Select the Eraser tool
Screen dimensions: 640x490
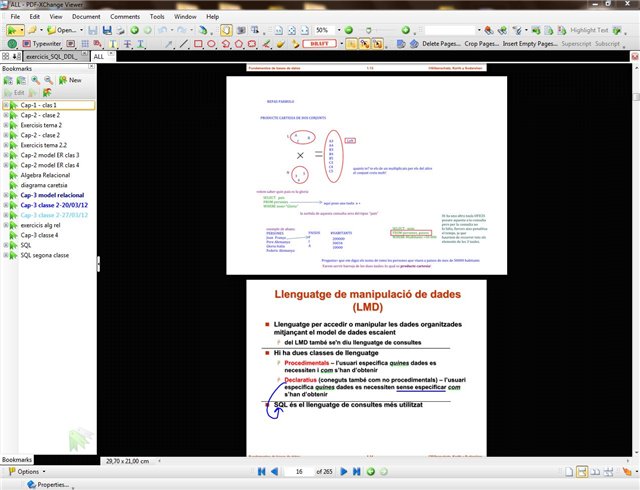point(280,43)
